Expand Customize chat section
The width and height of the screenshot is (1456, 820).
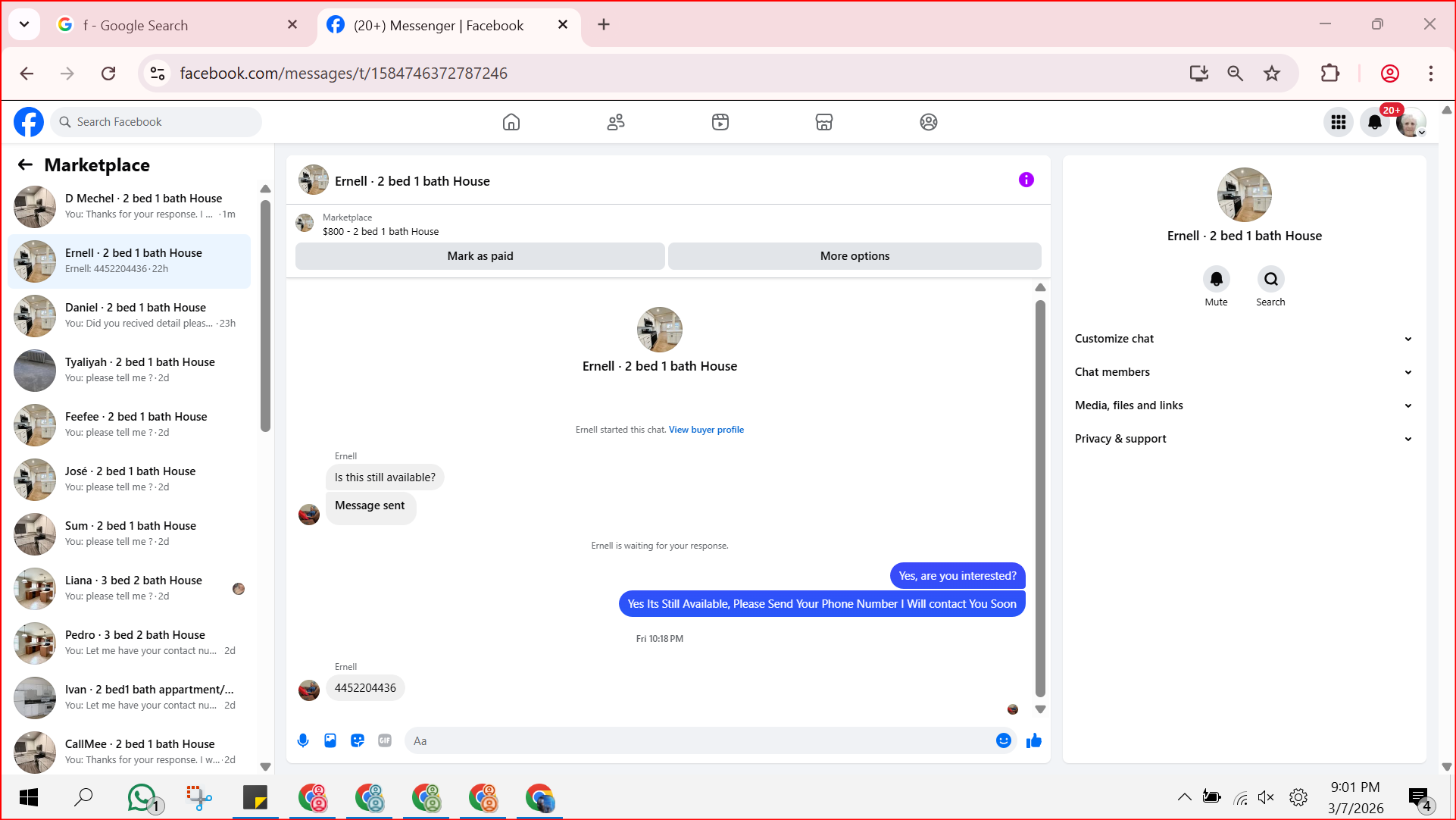(x=1244, y=339)
